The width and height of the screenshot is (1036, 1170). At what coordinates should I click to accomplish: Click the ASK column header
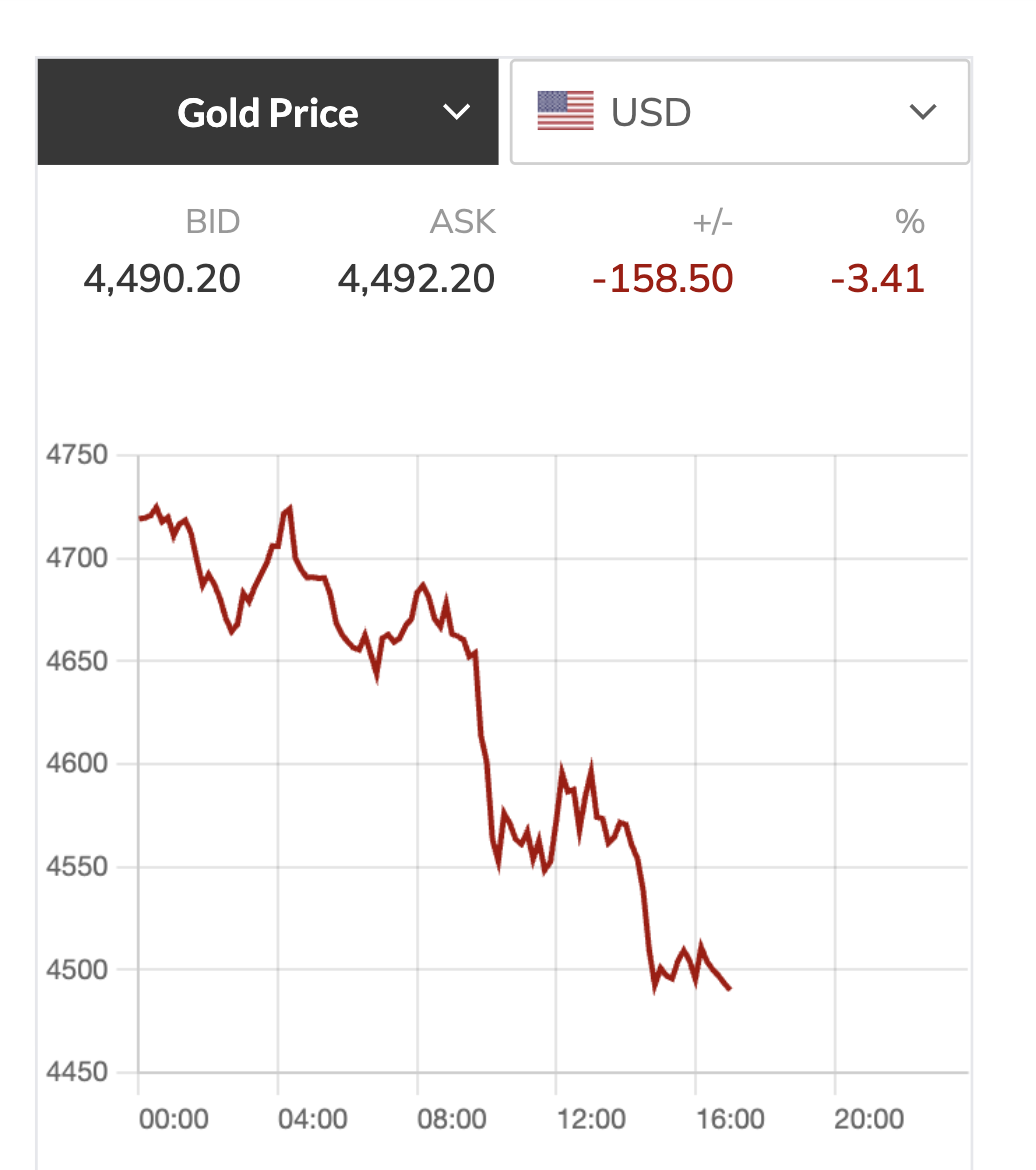462,221
